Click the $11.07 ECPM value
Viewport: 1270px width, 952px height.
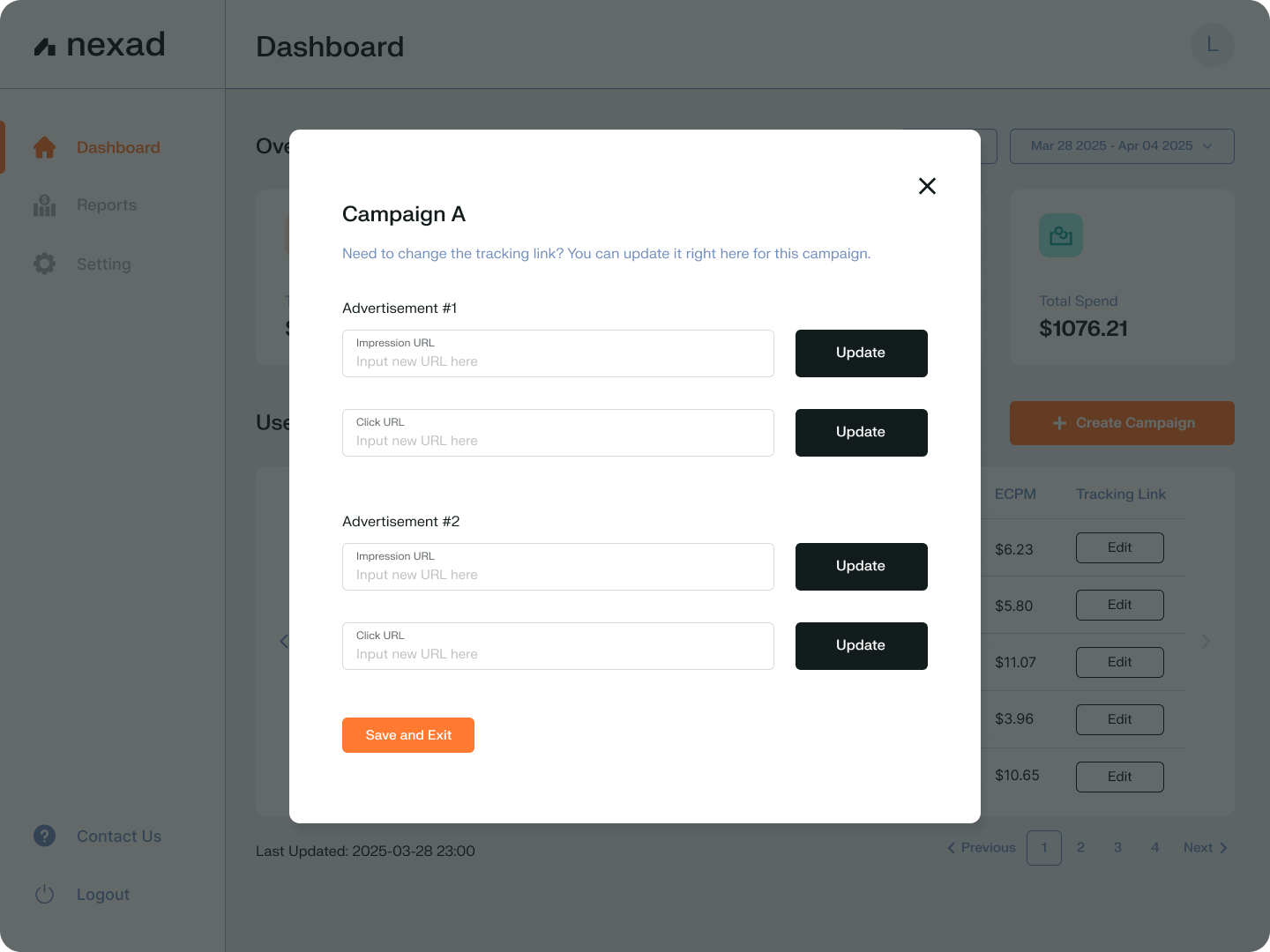pyautogui.click(x=1015, y=663)
